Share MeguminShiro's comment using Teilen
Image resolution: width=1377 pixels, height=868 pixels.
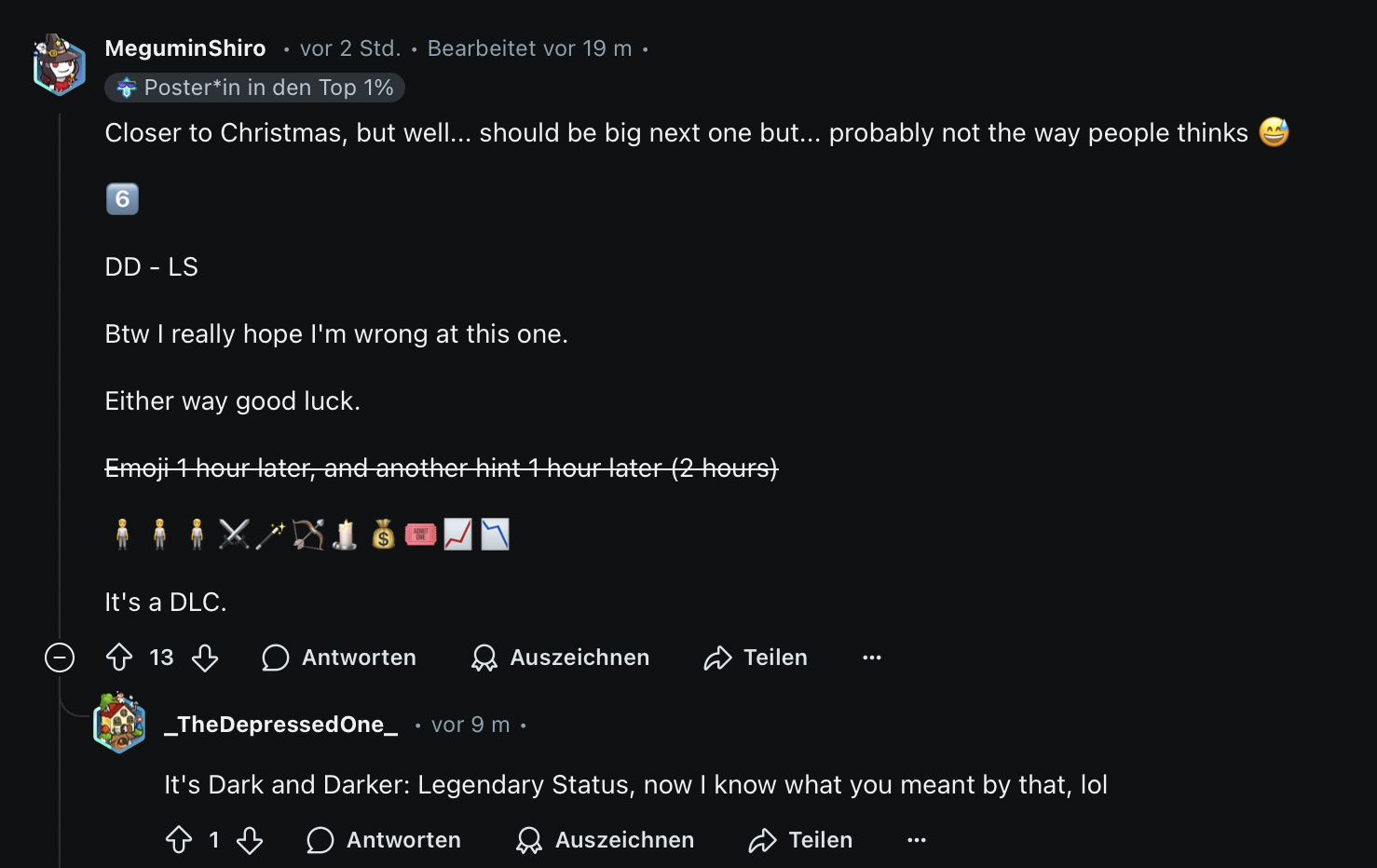[756, 658]
